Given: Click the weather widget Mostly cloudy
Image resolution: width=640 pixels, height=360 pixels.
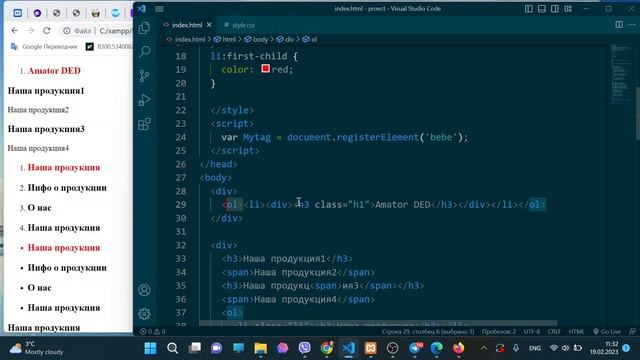Looking at the screenshot, I should pos(36,348).
